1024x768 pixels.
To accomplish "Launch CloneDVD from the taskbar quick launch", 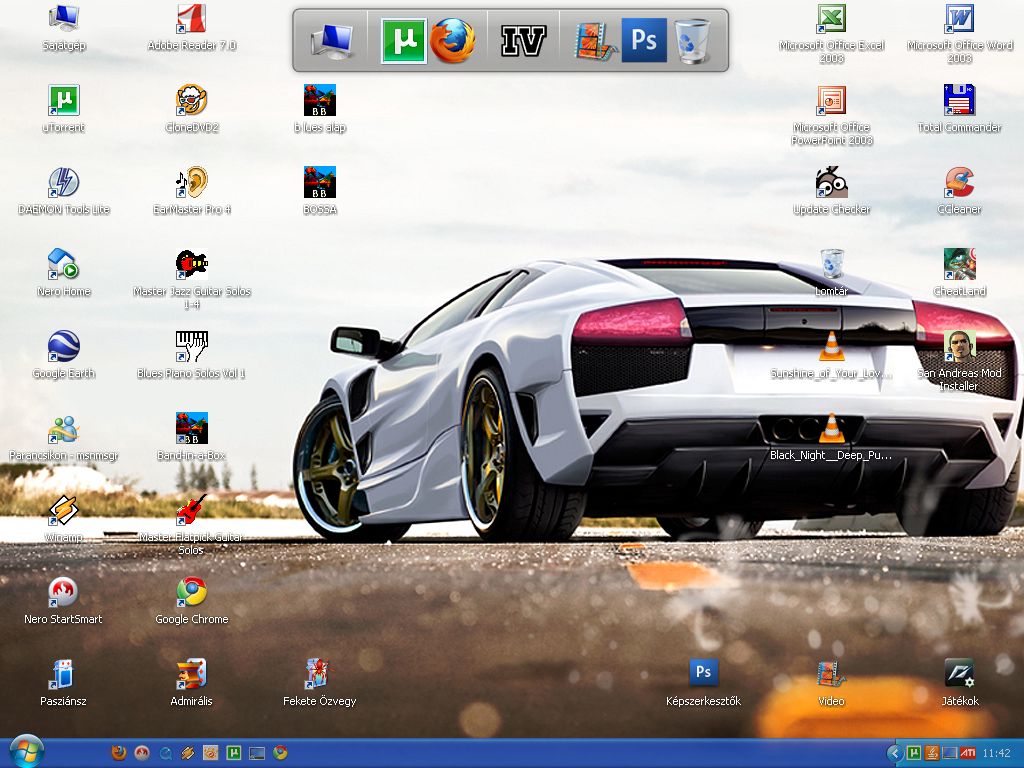I will [211, 753].
